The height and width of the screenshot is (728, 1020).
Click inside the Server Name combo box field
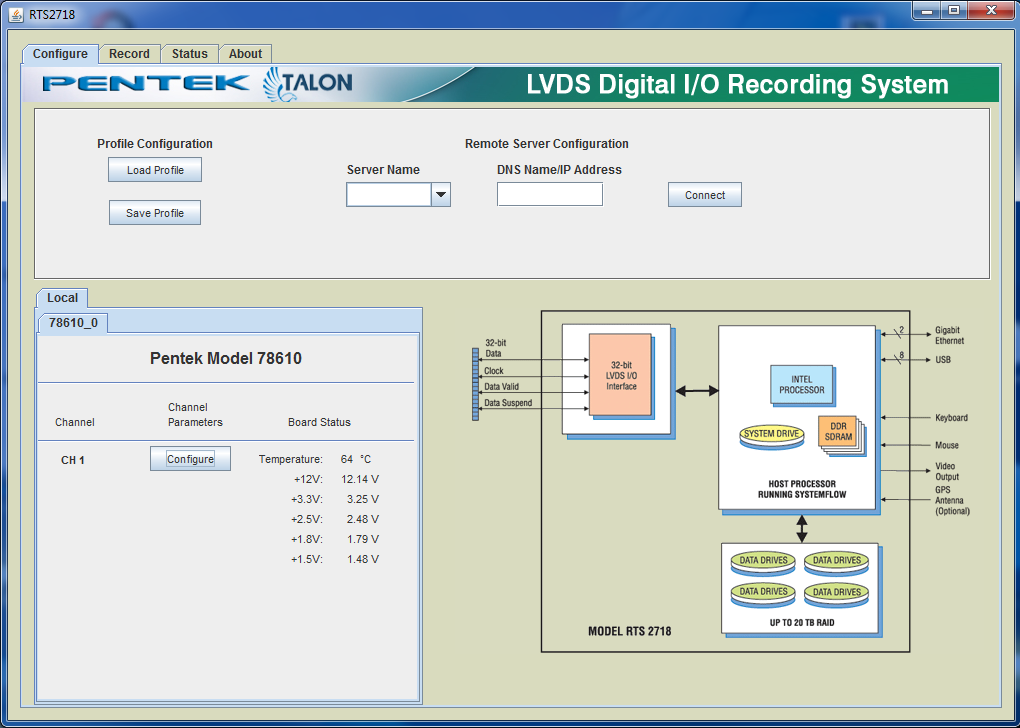388,195
